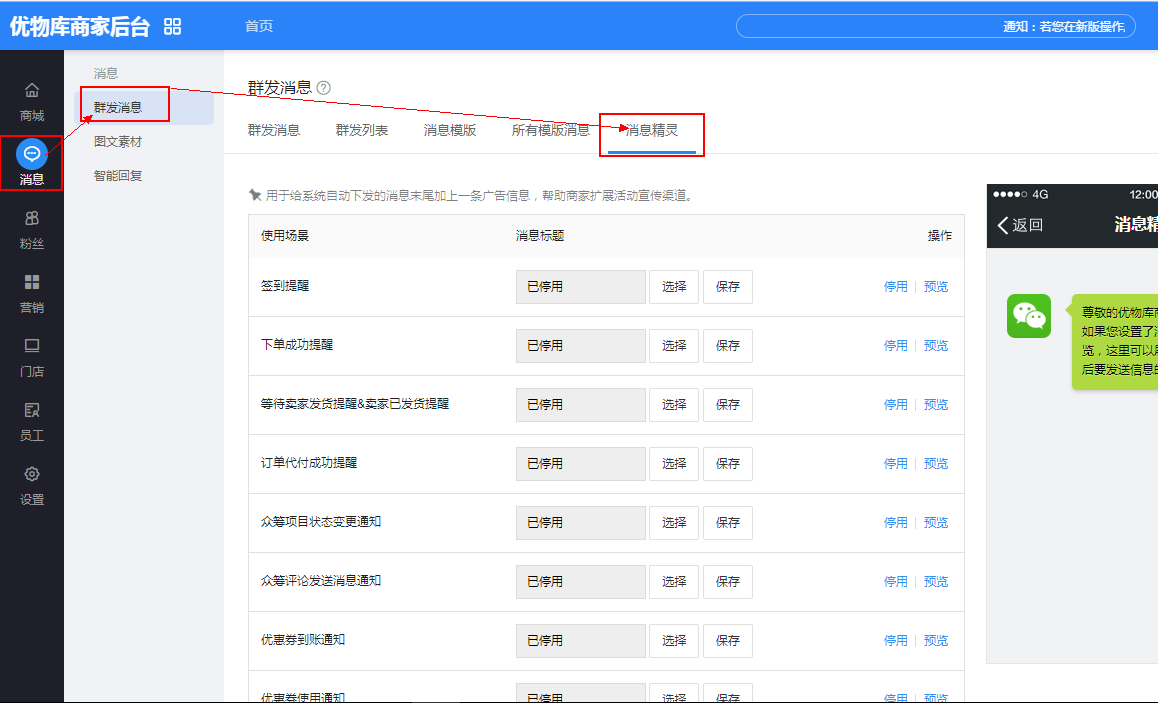
Task: Switch to the 消息模版 tab
Action: click(450, 130)
